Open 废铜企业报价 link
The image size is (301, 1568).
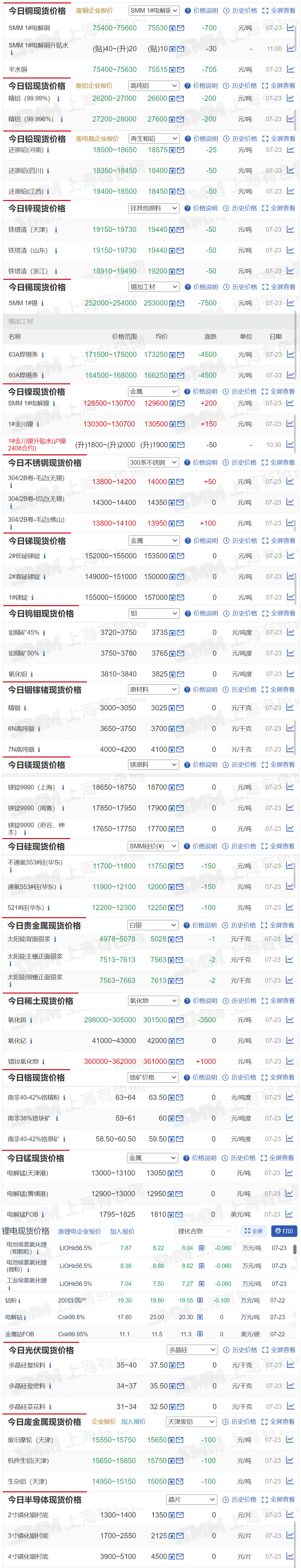[94, 11]
